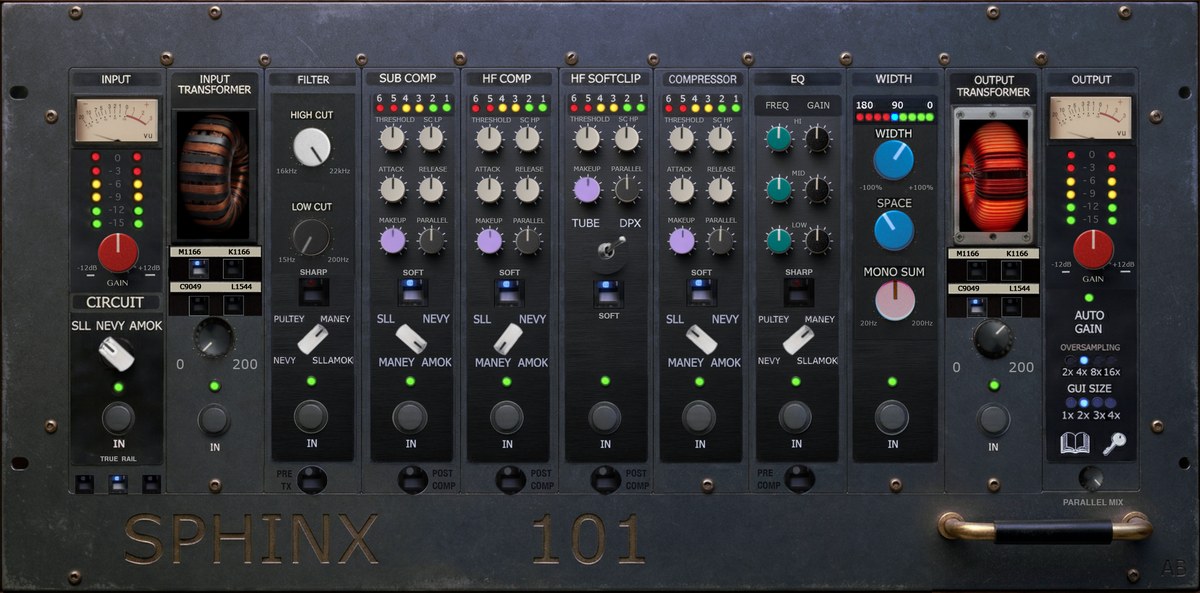Image resolution: width=1200 pixels, height=593 pixels.
Task: Select K1166 on Input Transformer
Action: [233, 268]
